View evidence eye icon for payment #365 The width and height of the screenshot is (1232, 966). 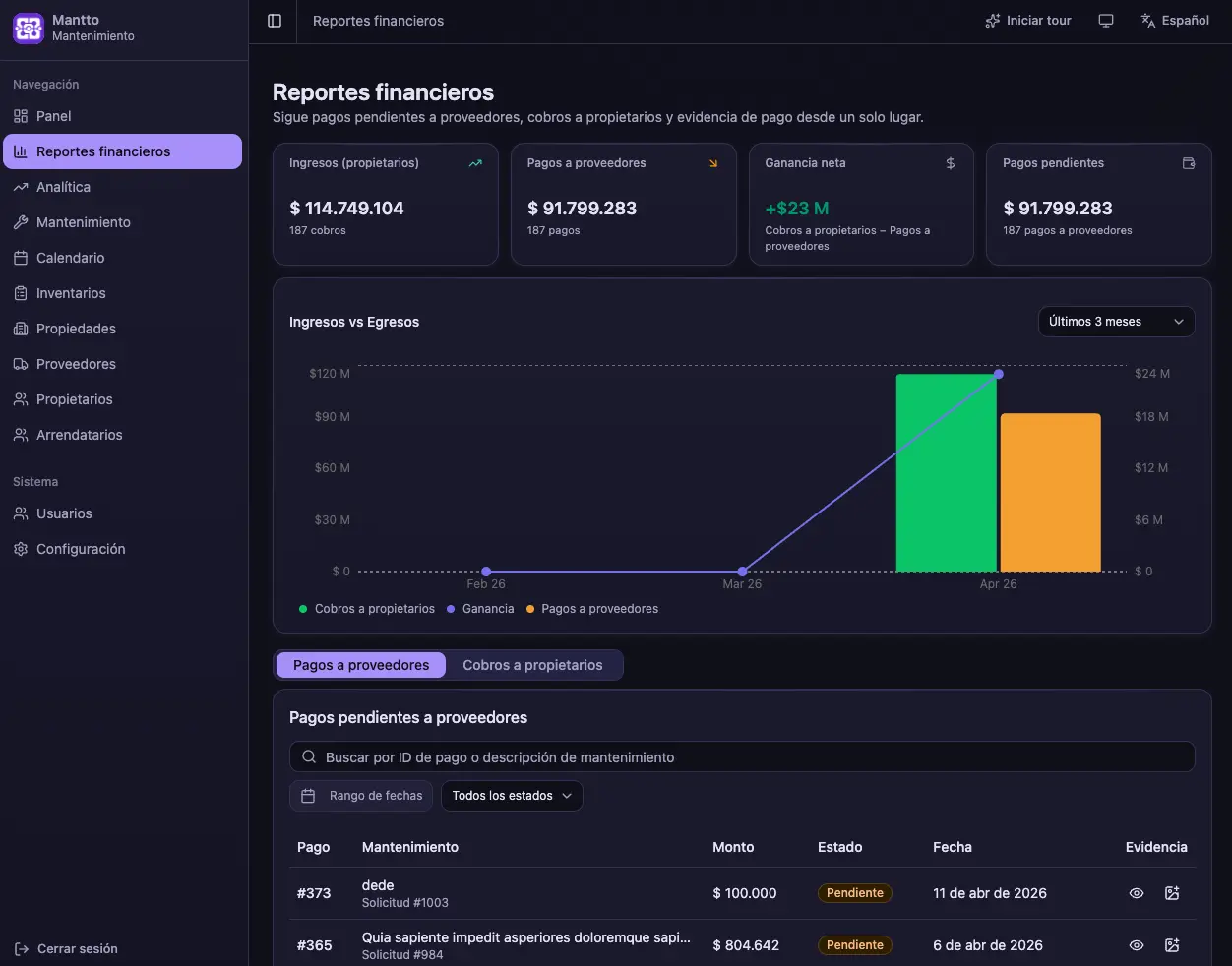pos(1137,945)
